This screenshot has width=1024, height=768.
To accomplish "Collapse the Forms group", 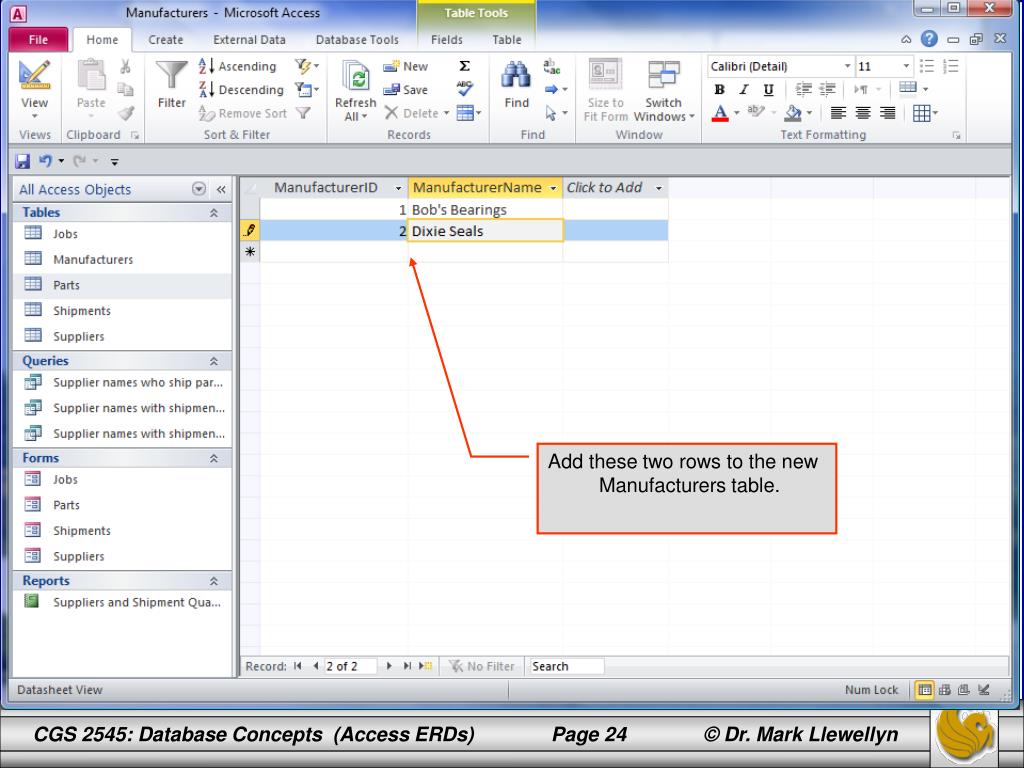I will (x=214, y=458).
